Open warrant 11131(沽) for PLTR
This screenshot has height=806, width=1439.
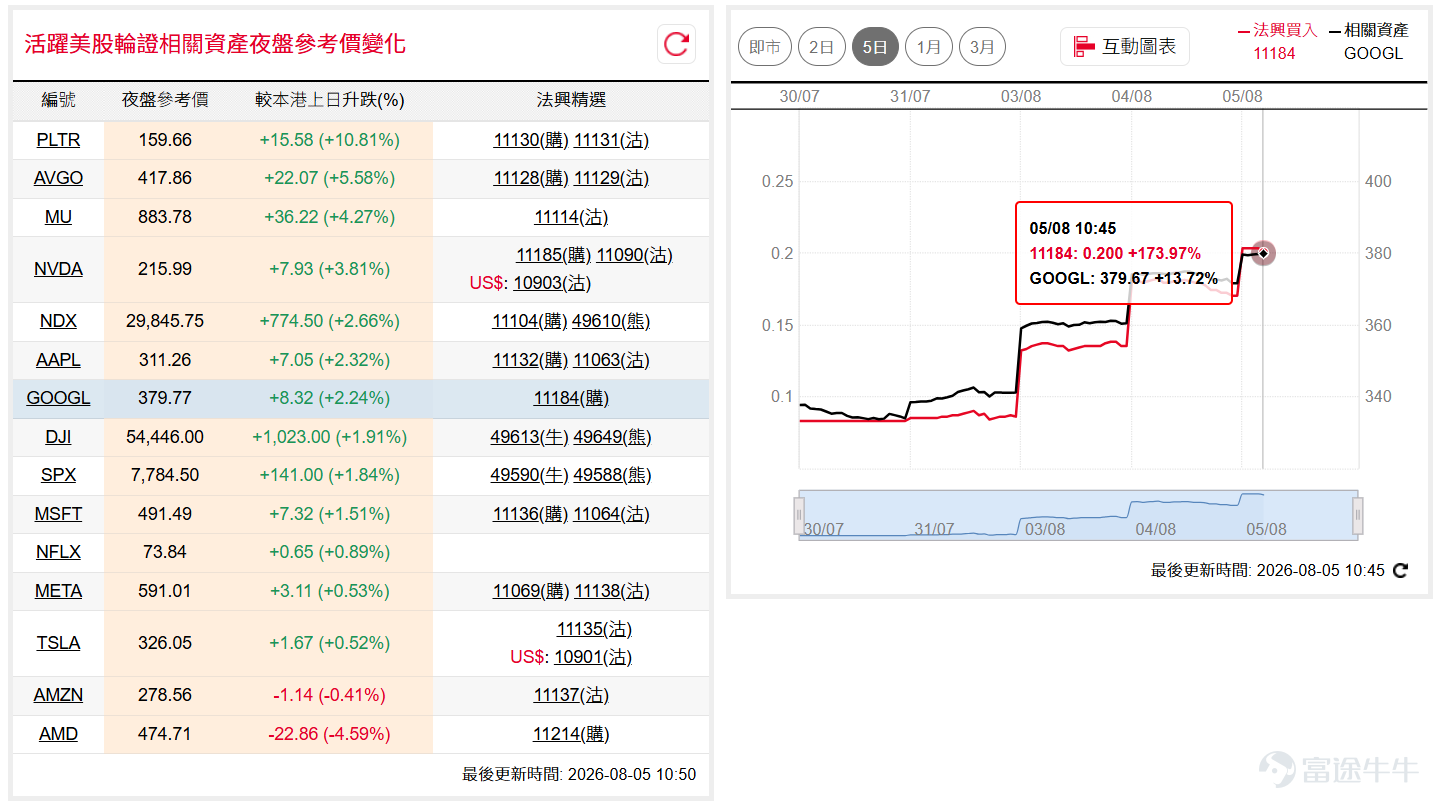point(611,140)
